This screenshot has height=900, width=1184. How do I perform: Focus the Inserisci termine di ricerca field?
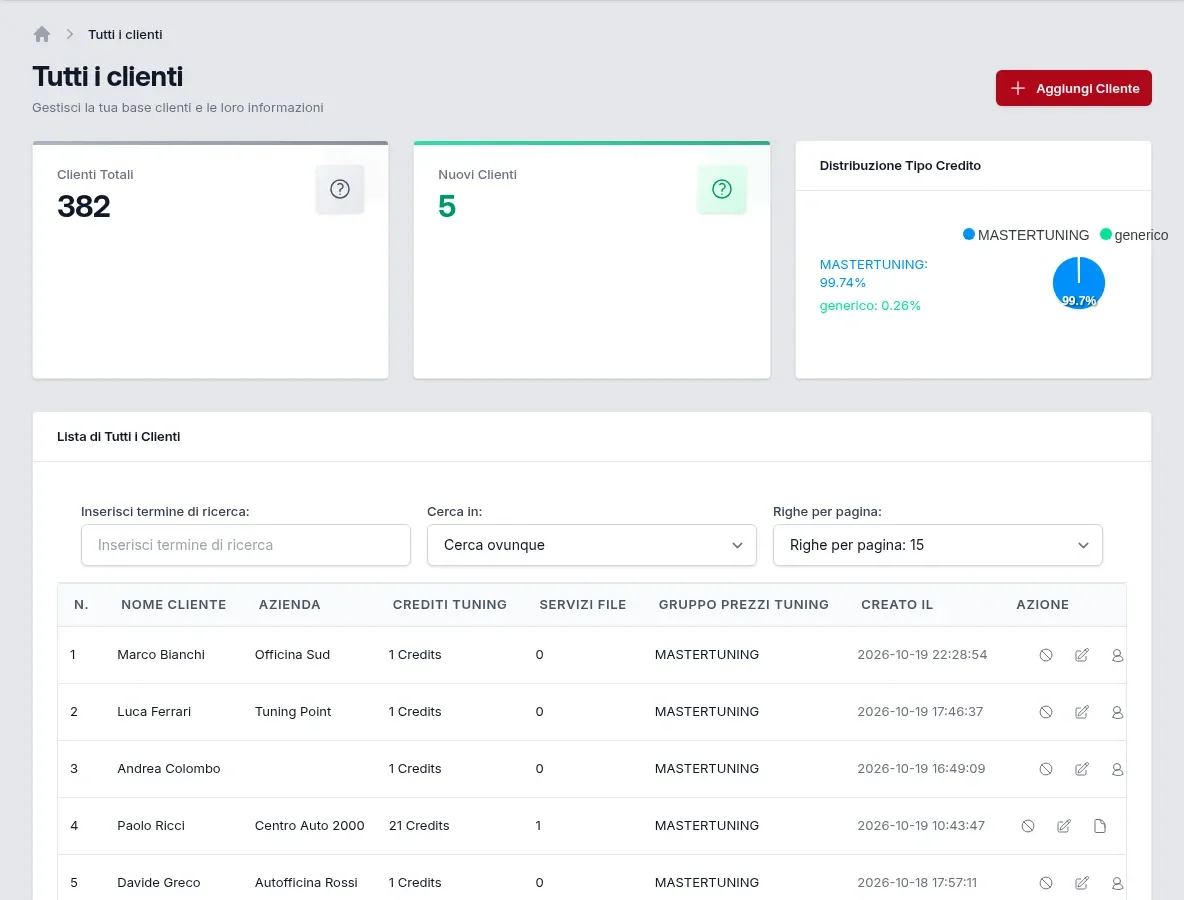(245, 545)
